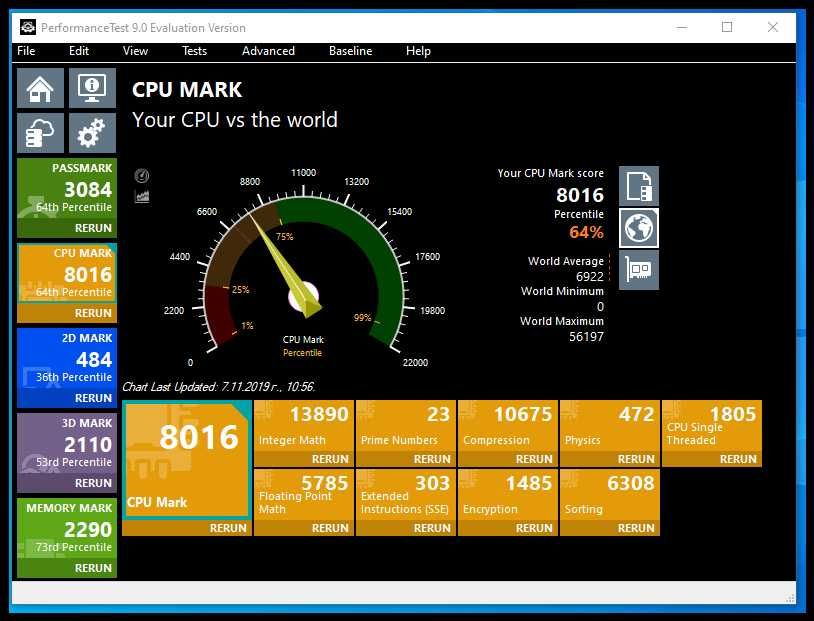Select the Floating Point Math 5785 tile

(x=304, y=495)
